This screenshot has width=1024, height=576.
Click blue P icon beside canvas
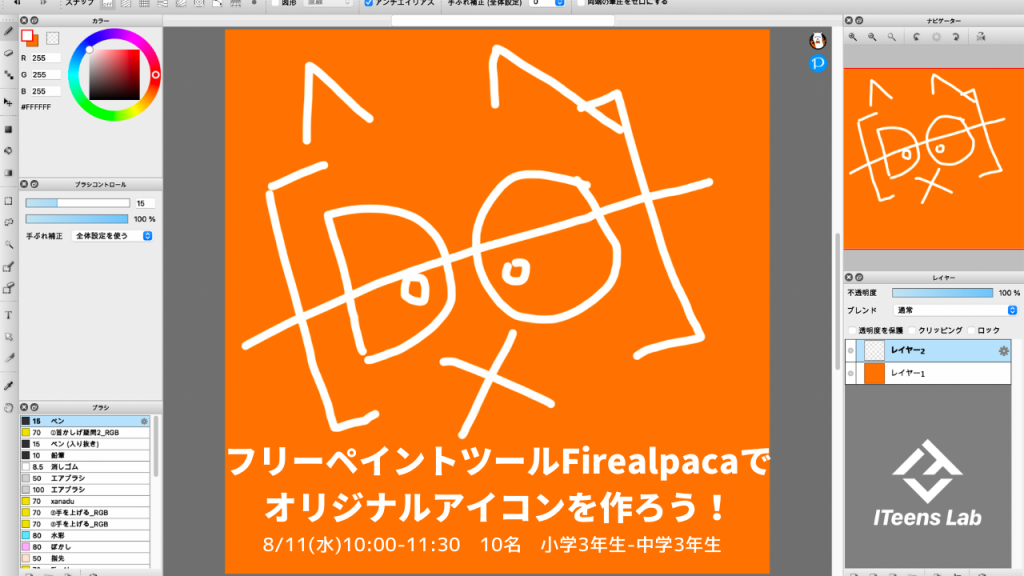(818, 63)
